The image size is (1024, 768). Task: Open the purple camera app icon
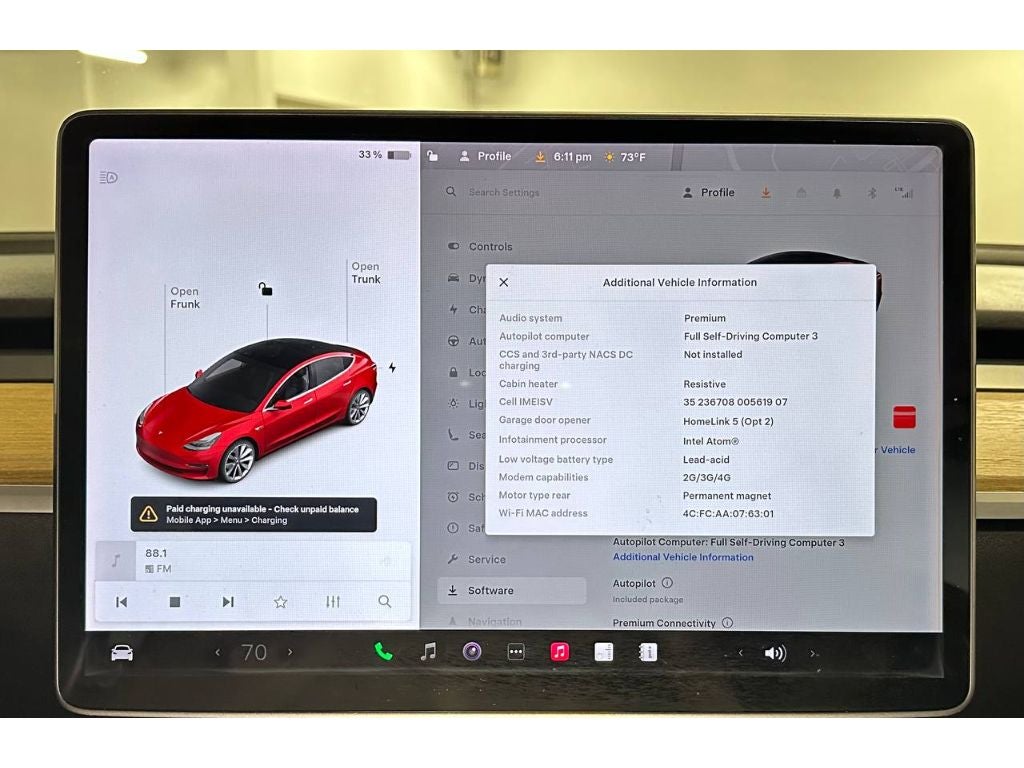click(x=472, y=652)
